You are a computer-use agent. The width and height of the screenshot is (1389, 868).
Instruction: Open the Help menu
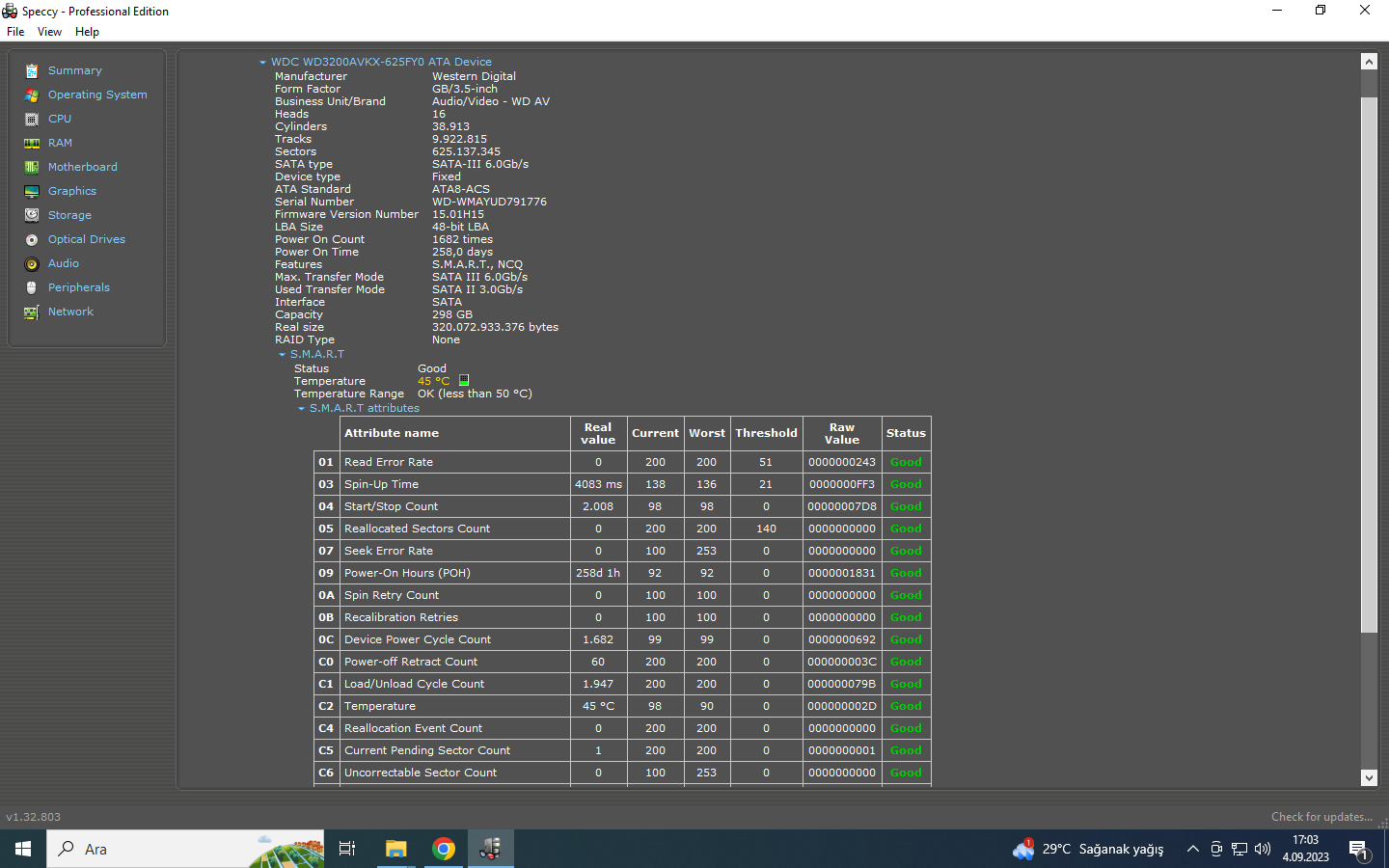[87, 32]
